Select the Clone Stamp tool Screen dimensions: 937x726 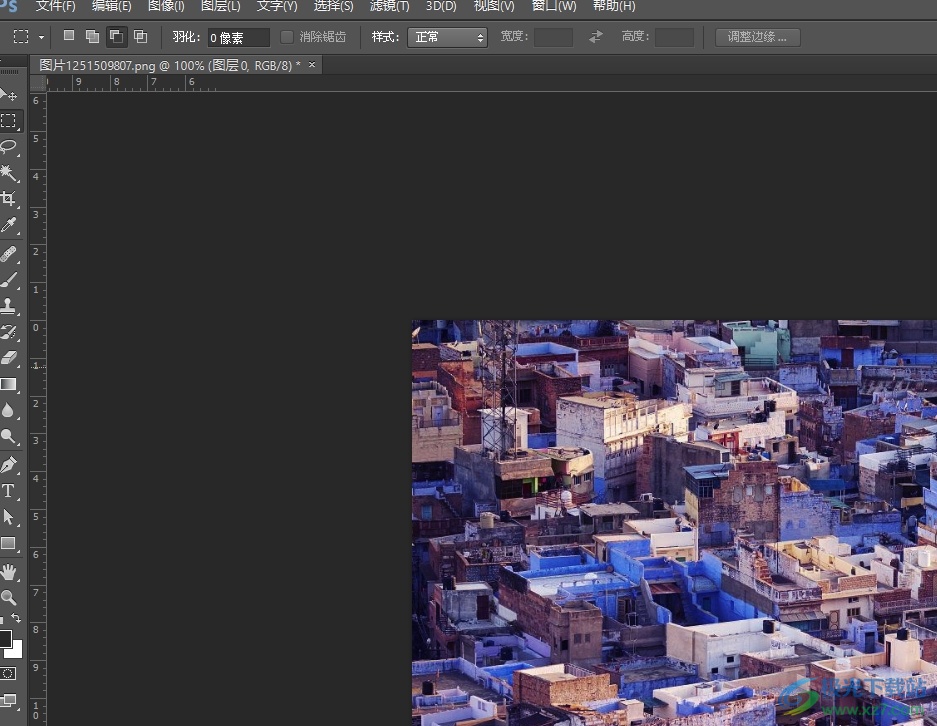coord(9,306)
